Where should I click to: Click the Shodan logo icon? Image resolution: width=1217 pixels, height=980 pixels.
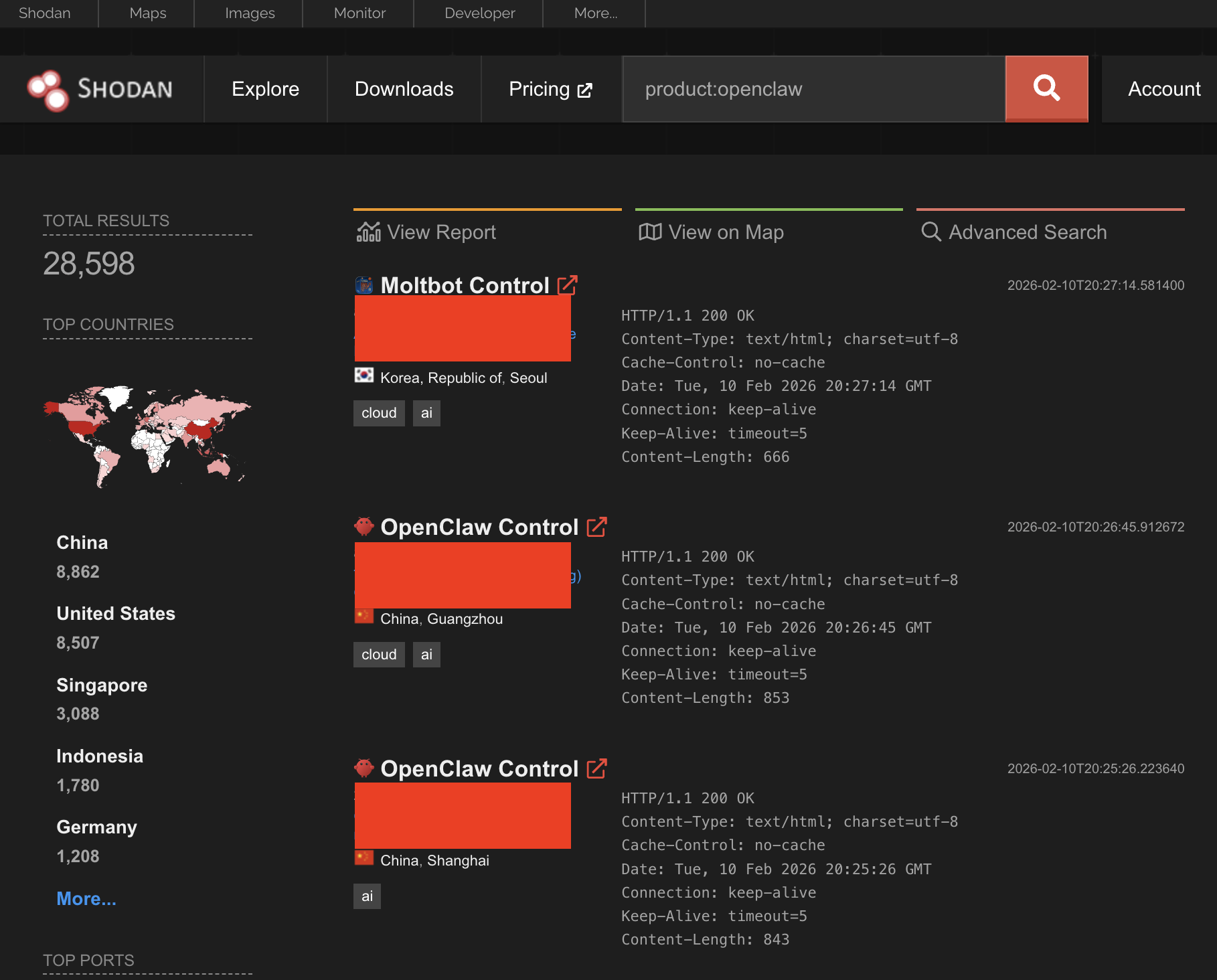(x=48, y=90)
